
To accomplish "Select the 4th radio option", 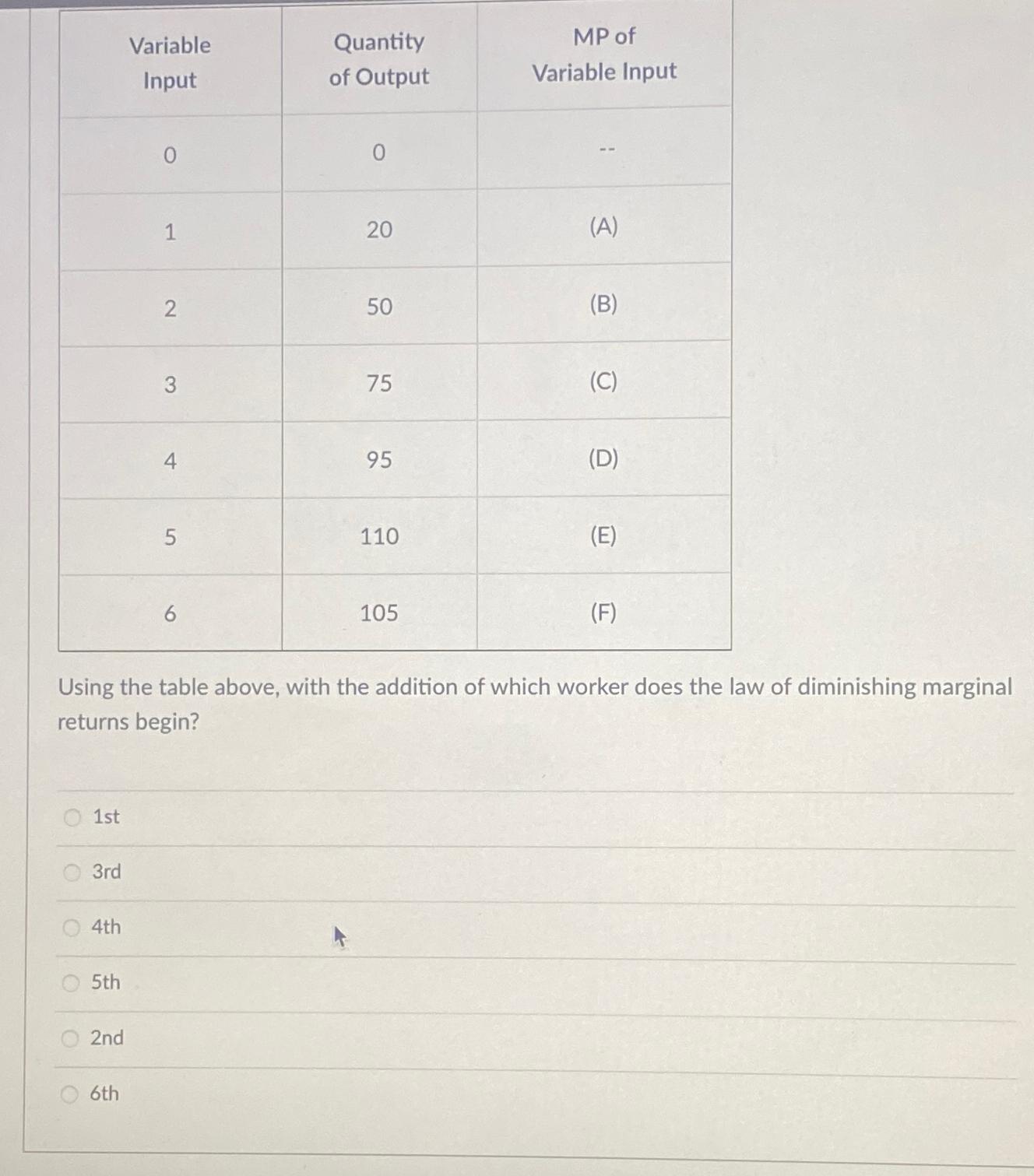I will tap(71, 927).
